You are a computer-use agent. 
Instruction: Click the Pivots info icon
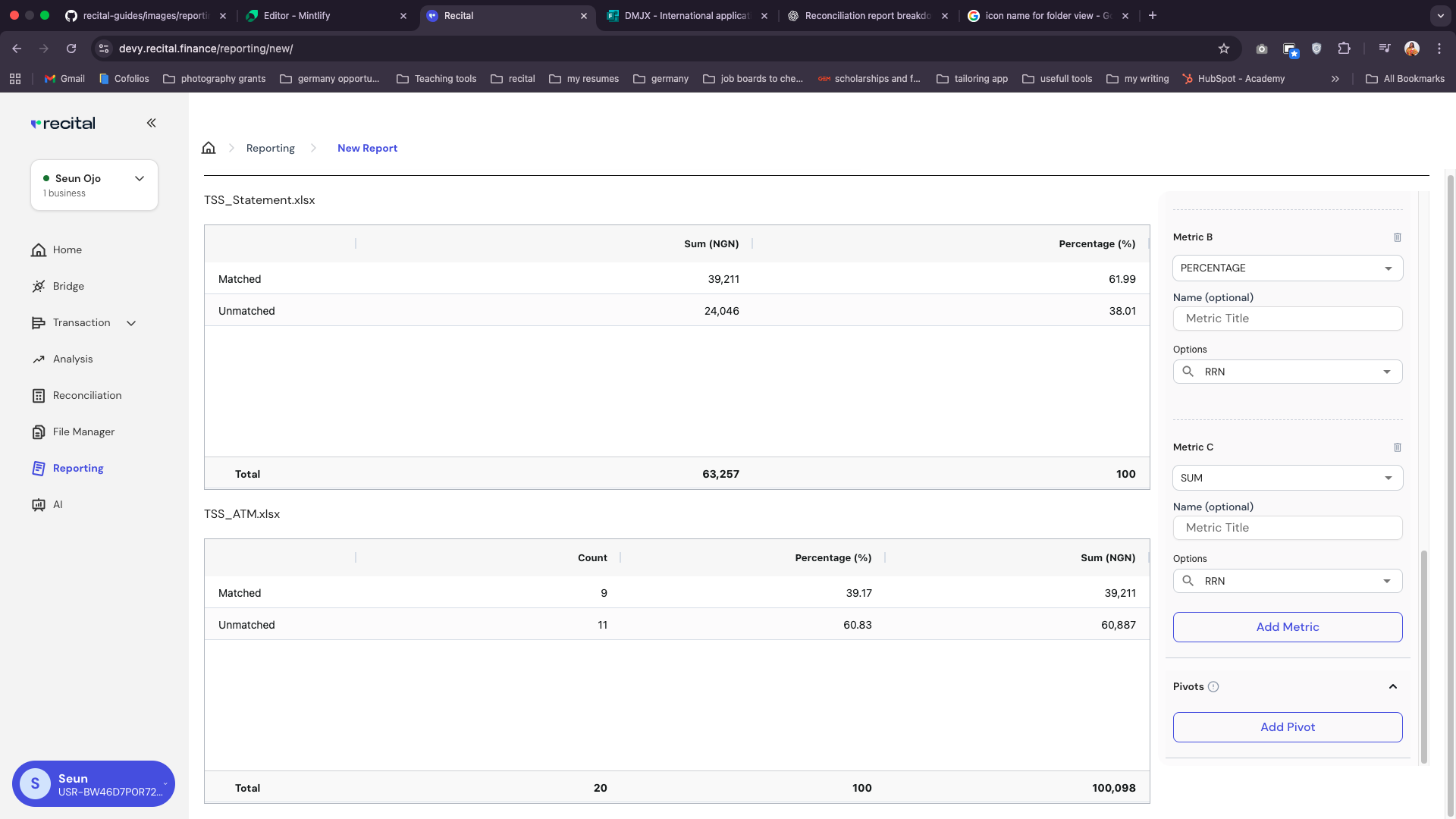click(1214, 686)
